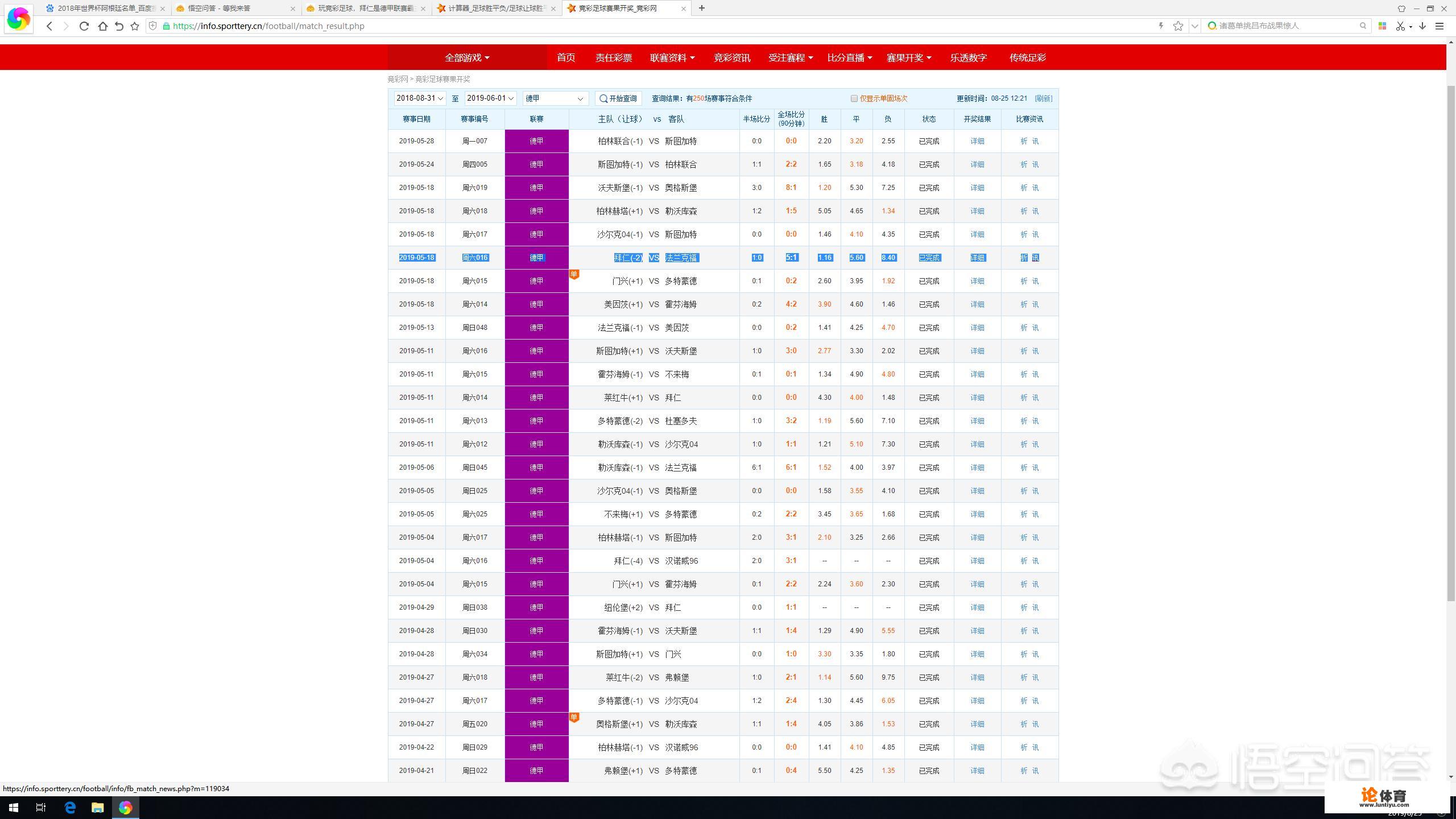The height and width of the screenshot is (819, 1456).
Task: Close the 悟空问答 tab
Action: click(293, 9)
